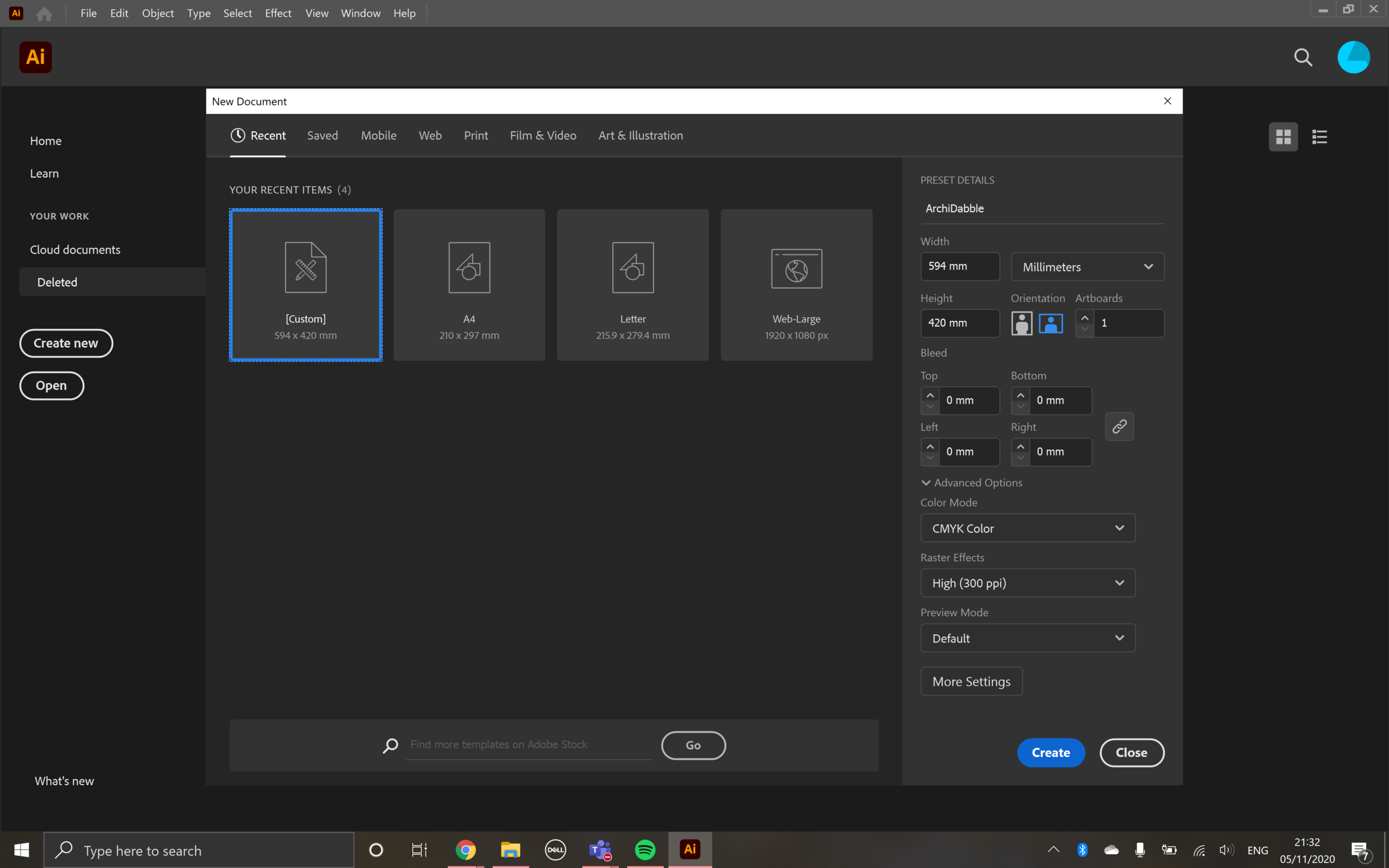
Task: Open the Millimeters units dropdown
Action: pos(1087,267)
